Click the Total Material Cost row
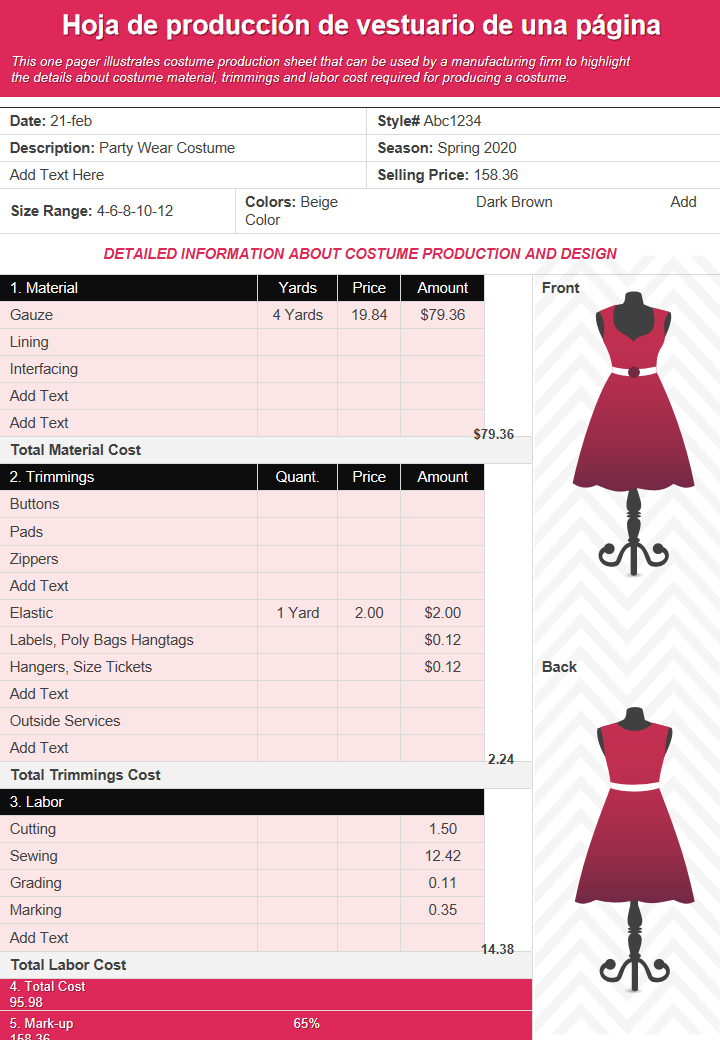 click(x=266, y=450)
